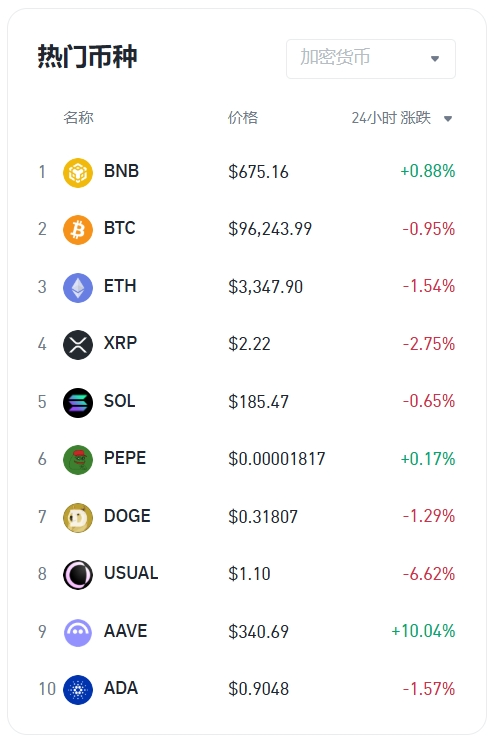Click the ETH -1.54% change value
Image resolution: width=495 pixels, height=742 pixels.
coord(429,286)
